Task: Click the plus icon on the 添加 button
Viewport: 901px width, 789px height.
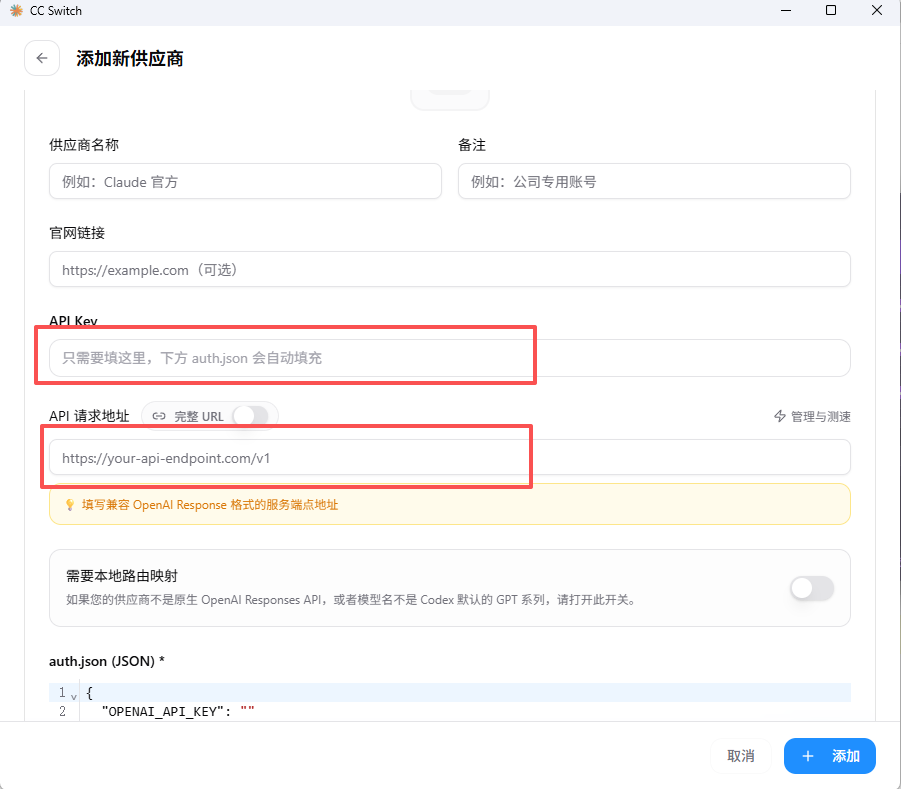Action: click(x=807, y=756)
